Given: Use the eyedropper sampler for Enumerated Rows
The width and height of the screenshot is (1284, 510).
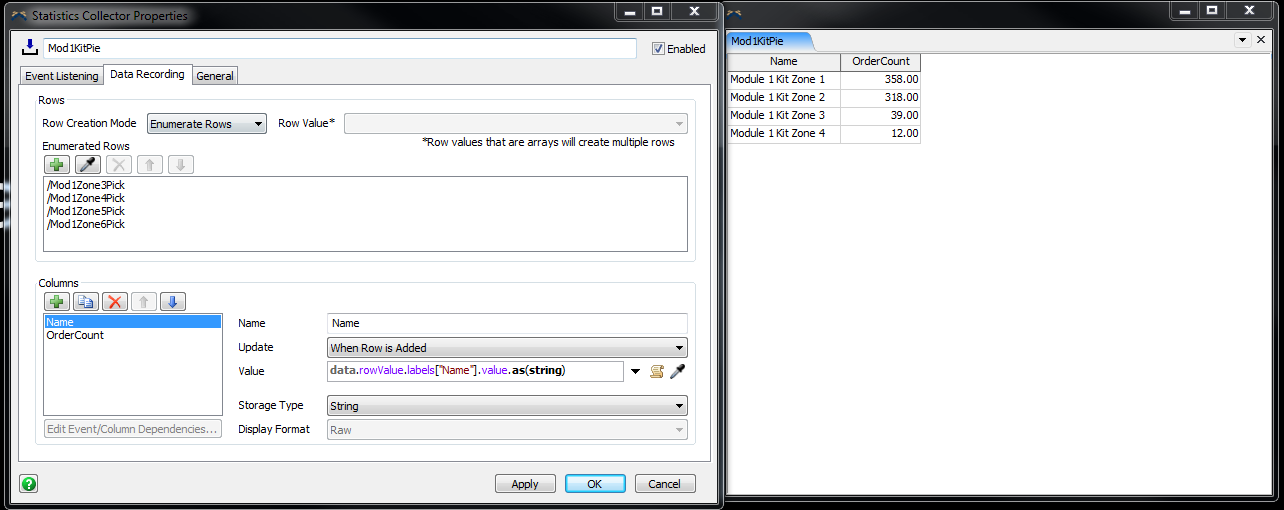Looking at the screenshot, I should 88,165.
